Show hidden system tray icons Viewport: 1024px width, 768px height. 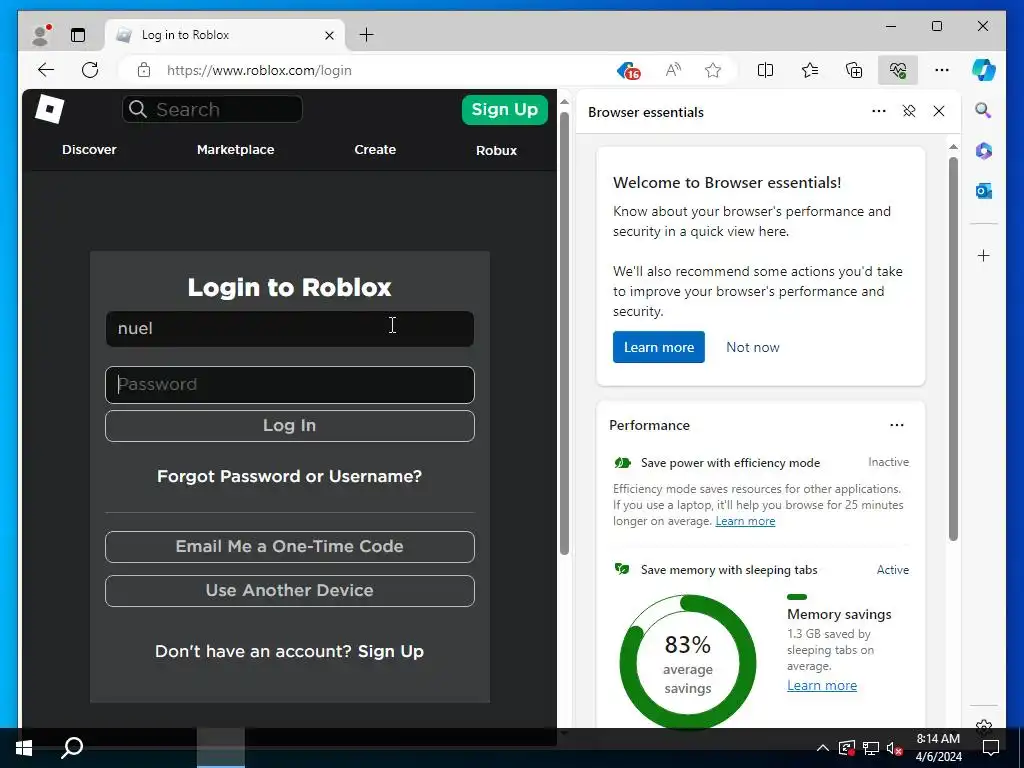pyautogui.click(x=823, y=748)
